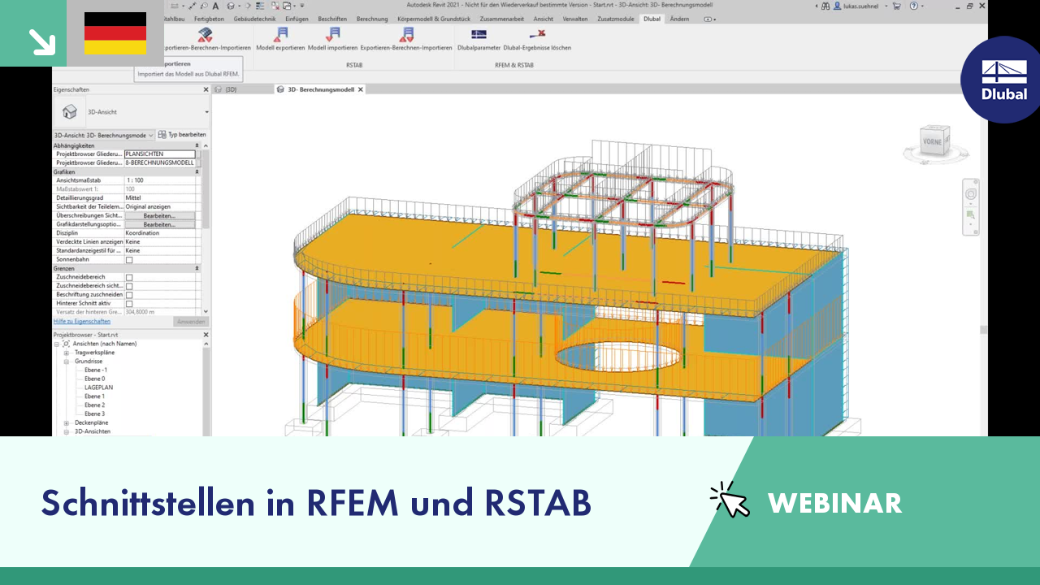1040x585 pixels.
Task: Enable the Sonnenbahn checkbox
Action: [129, 260]
